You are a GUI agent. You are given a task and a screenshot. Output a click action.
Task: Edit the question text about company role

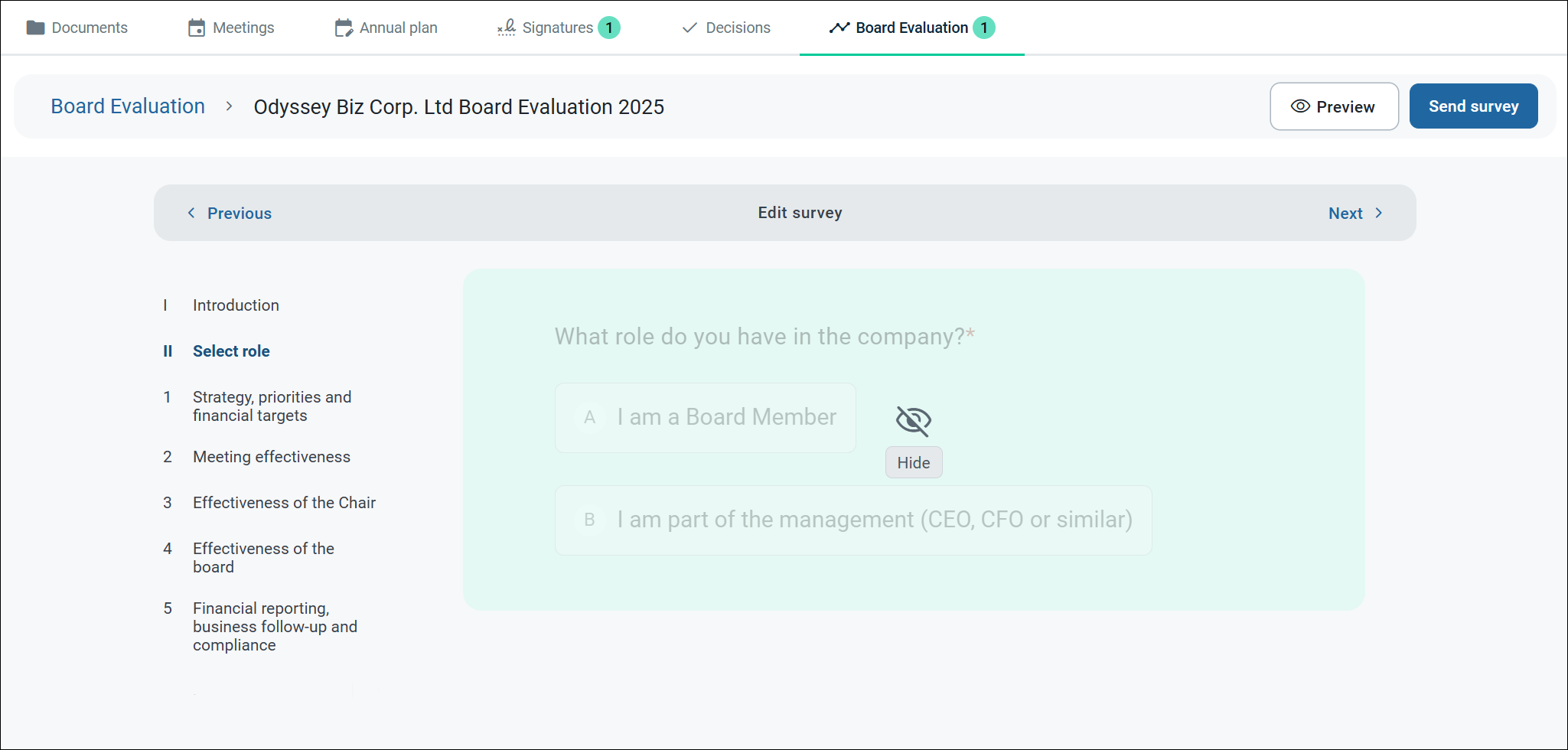point(759,337)
